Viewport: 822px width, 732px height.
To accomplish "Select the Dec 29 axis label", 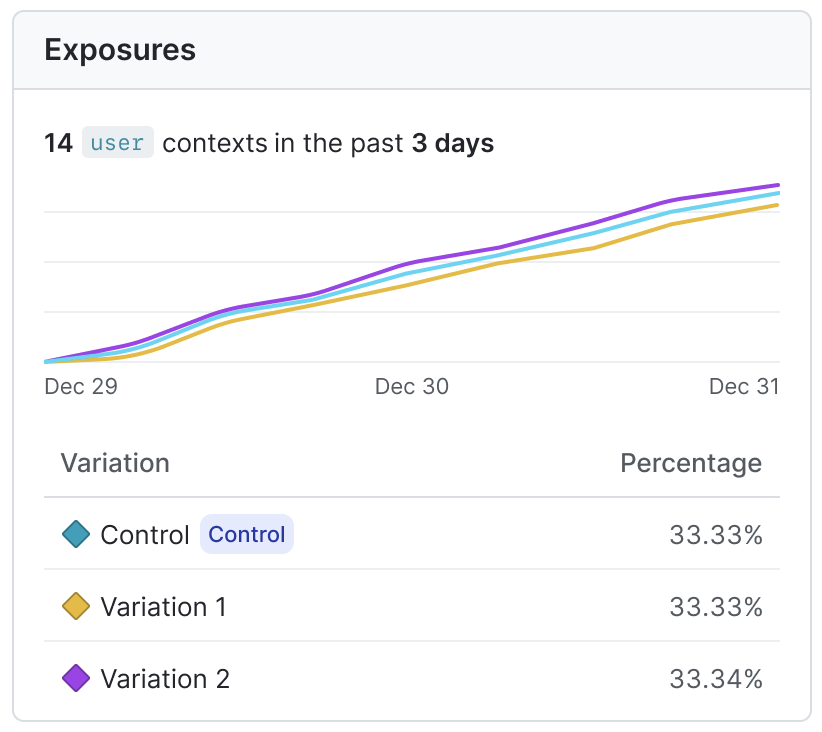I will tap(81, 387).
